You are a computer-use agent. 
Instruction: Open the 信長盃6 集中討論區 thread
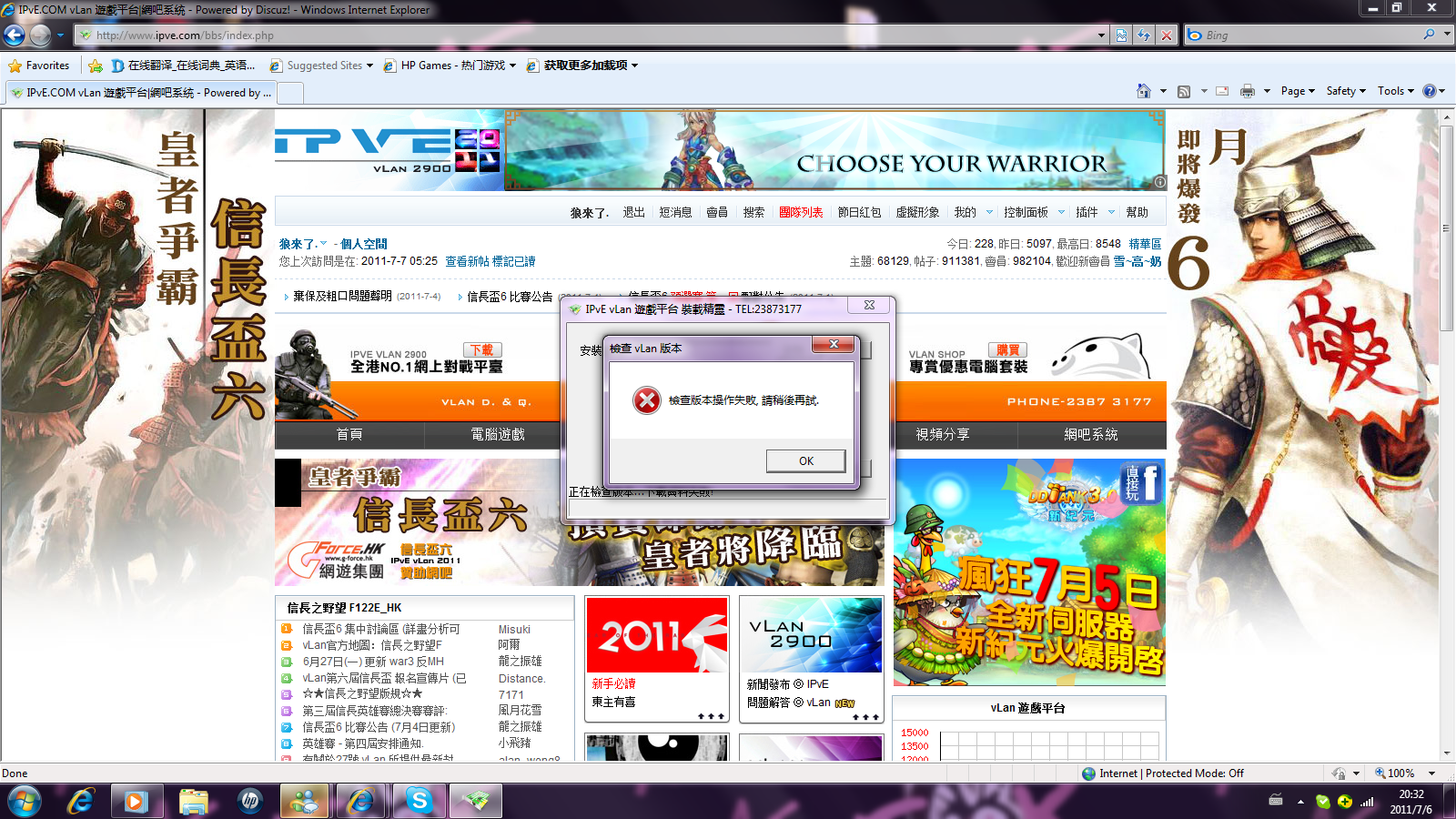pos(381,629)
